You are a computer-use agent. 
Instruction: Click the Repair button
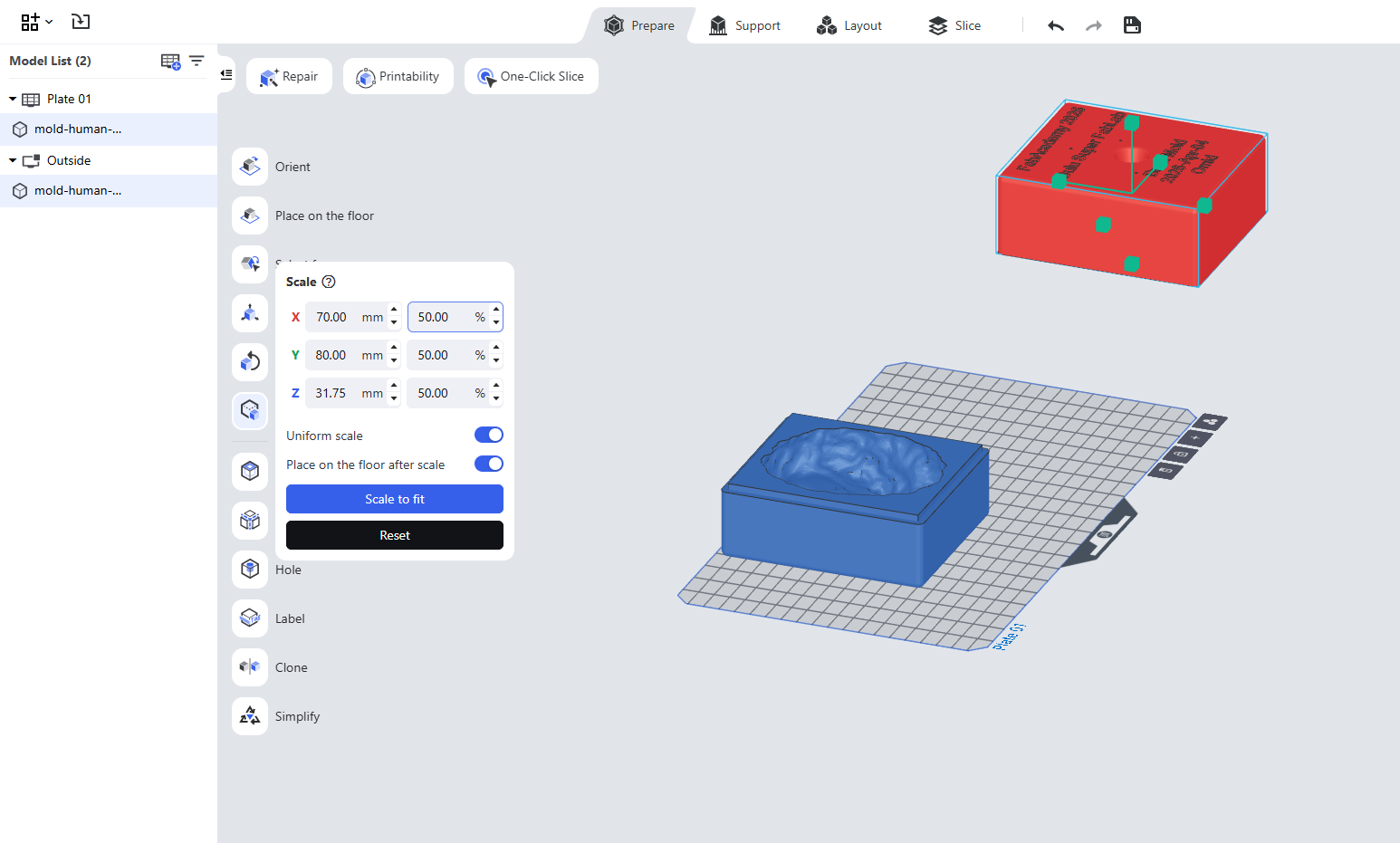click(289, 76)
